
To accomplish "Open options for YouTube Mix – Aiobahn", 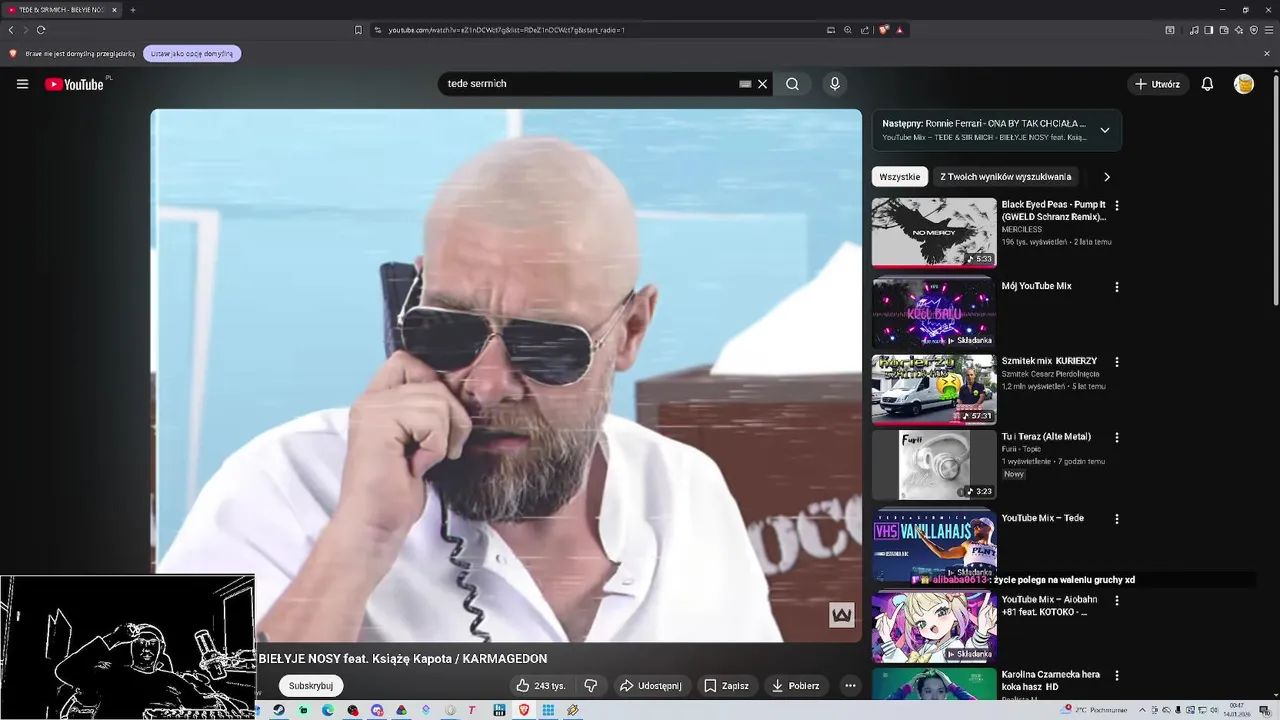I will [1117, 600].
